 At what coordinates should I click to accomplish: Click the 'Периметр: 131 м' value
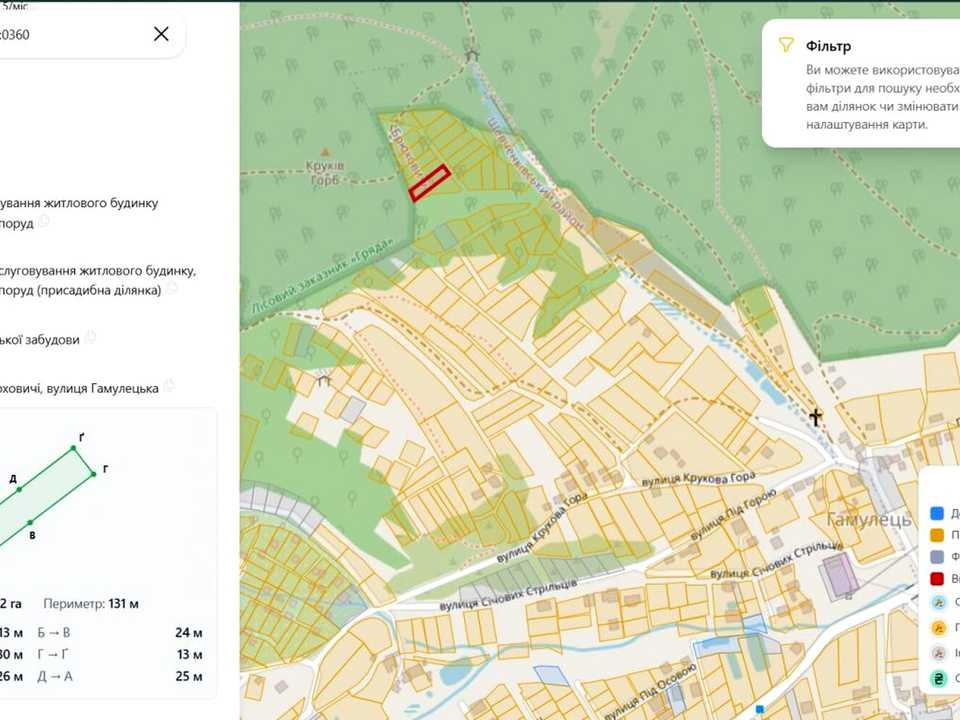click(x=91, y=604)
